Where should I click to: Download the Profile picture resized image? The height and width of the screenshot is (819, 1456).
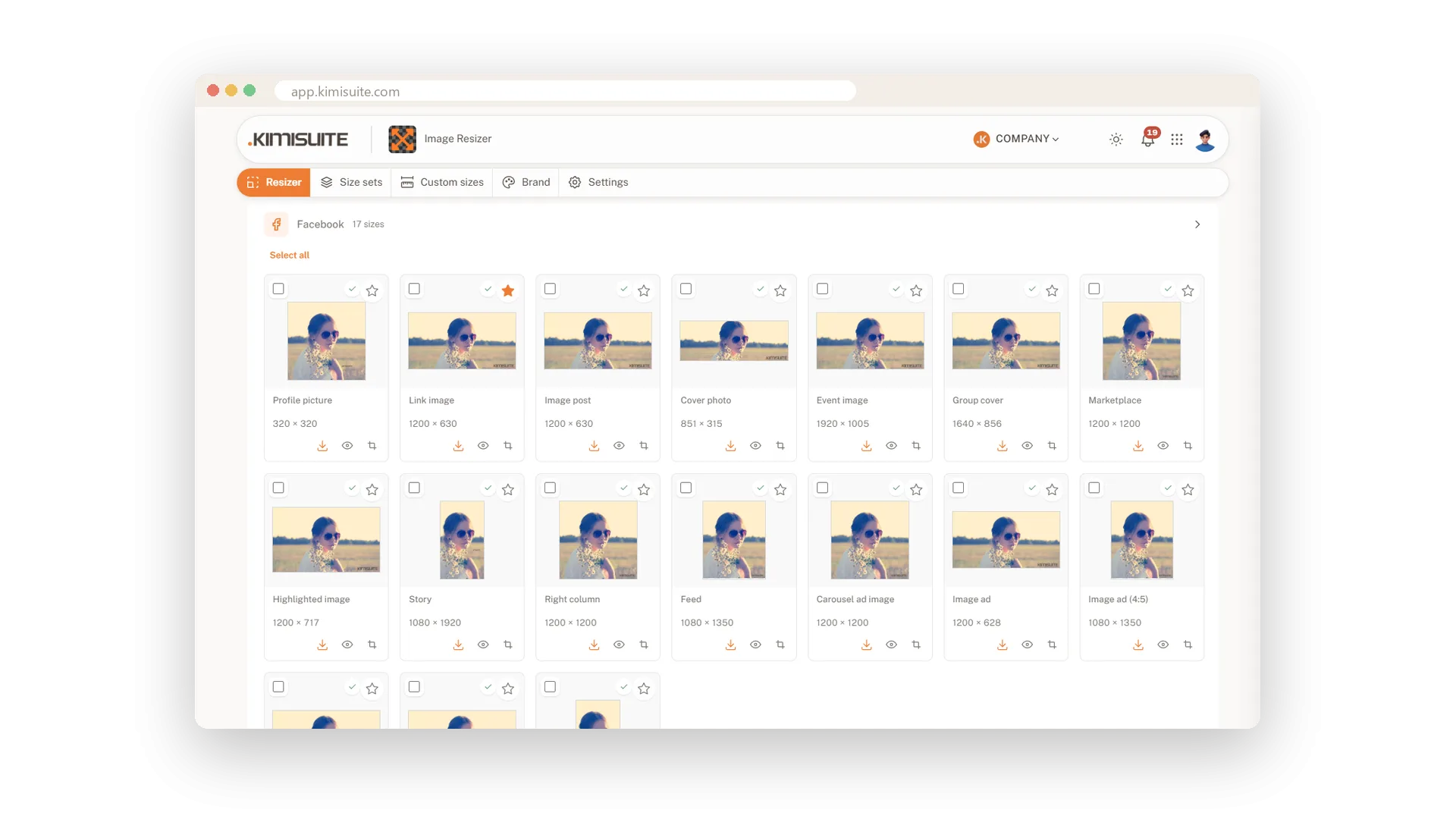pyautogui.click(x=322, y=446)
